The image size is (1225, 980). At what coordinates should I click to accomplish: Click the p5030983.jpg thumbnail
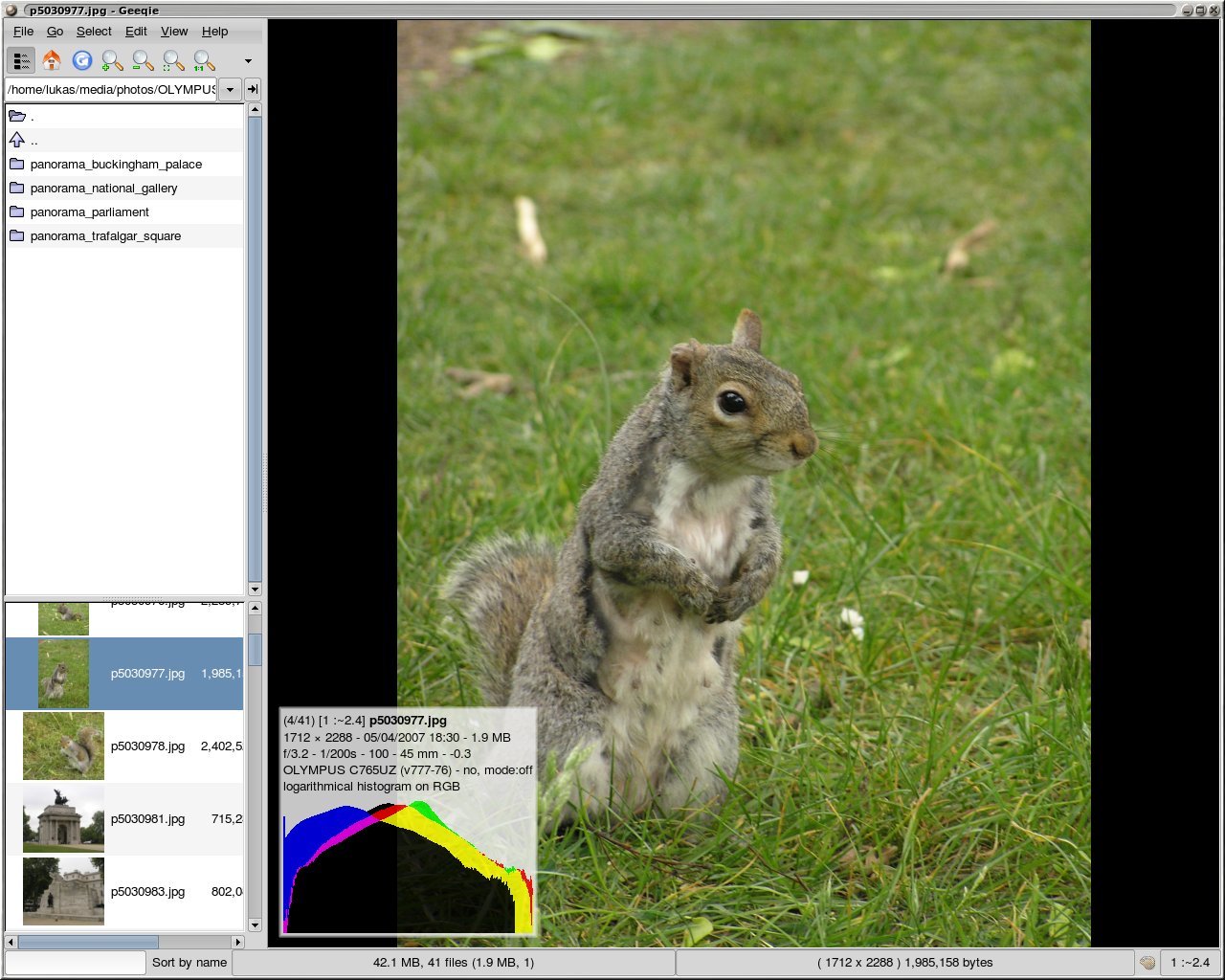(x=63, y=891)
